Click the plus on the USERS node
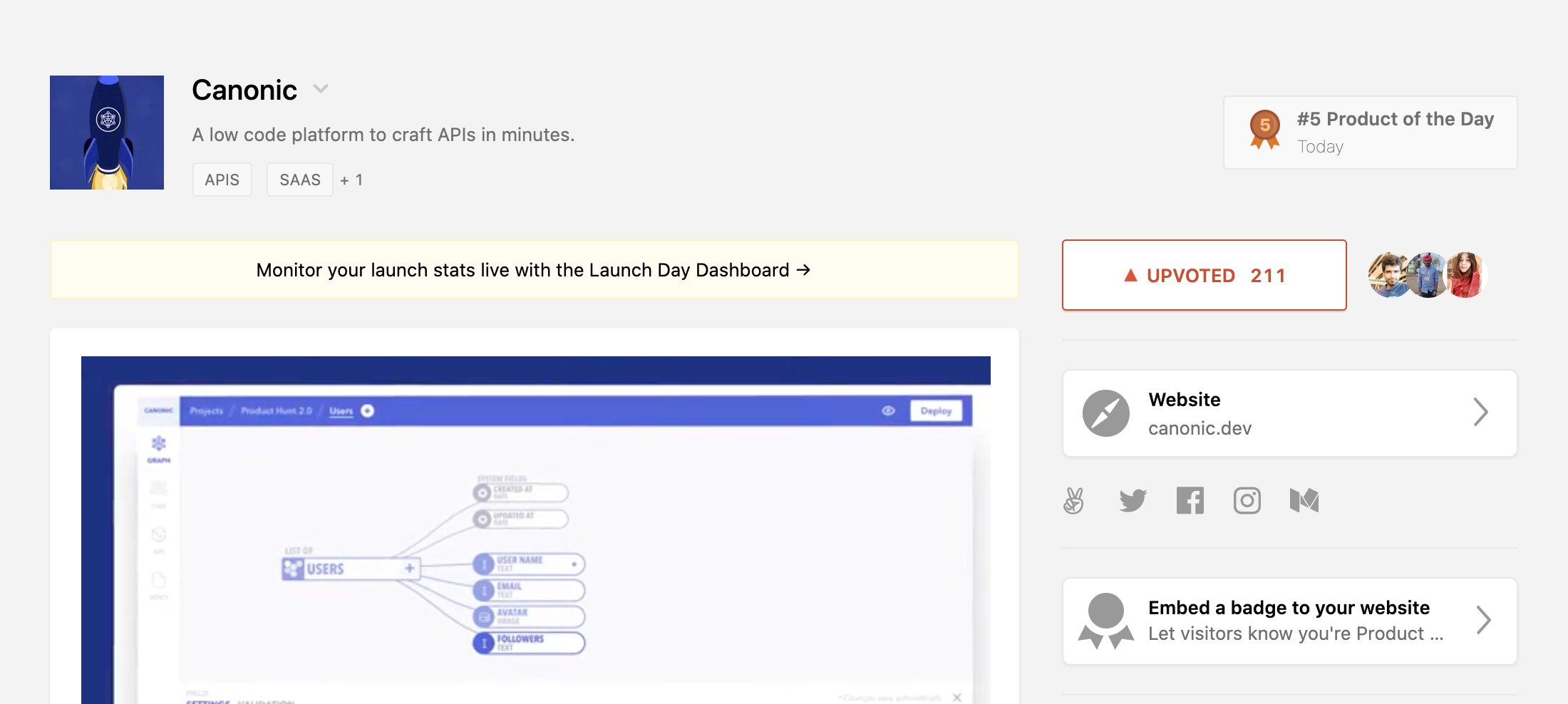The width and height of the screenshot is (1568, 704). [410, 568]
